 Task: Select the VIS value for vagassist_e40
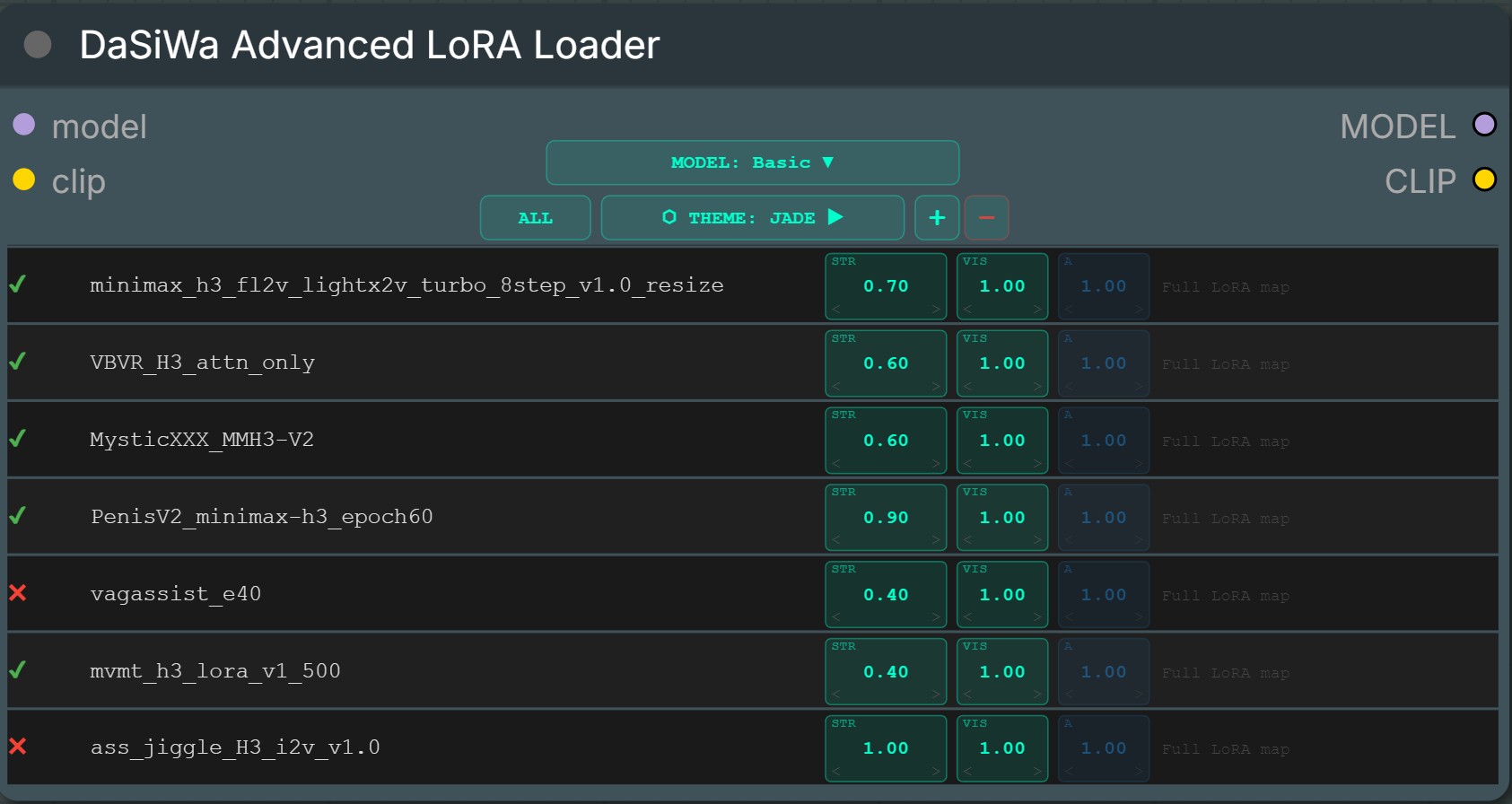1002,595
